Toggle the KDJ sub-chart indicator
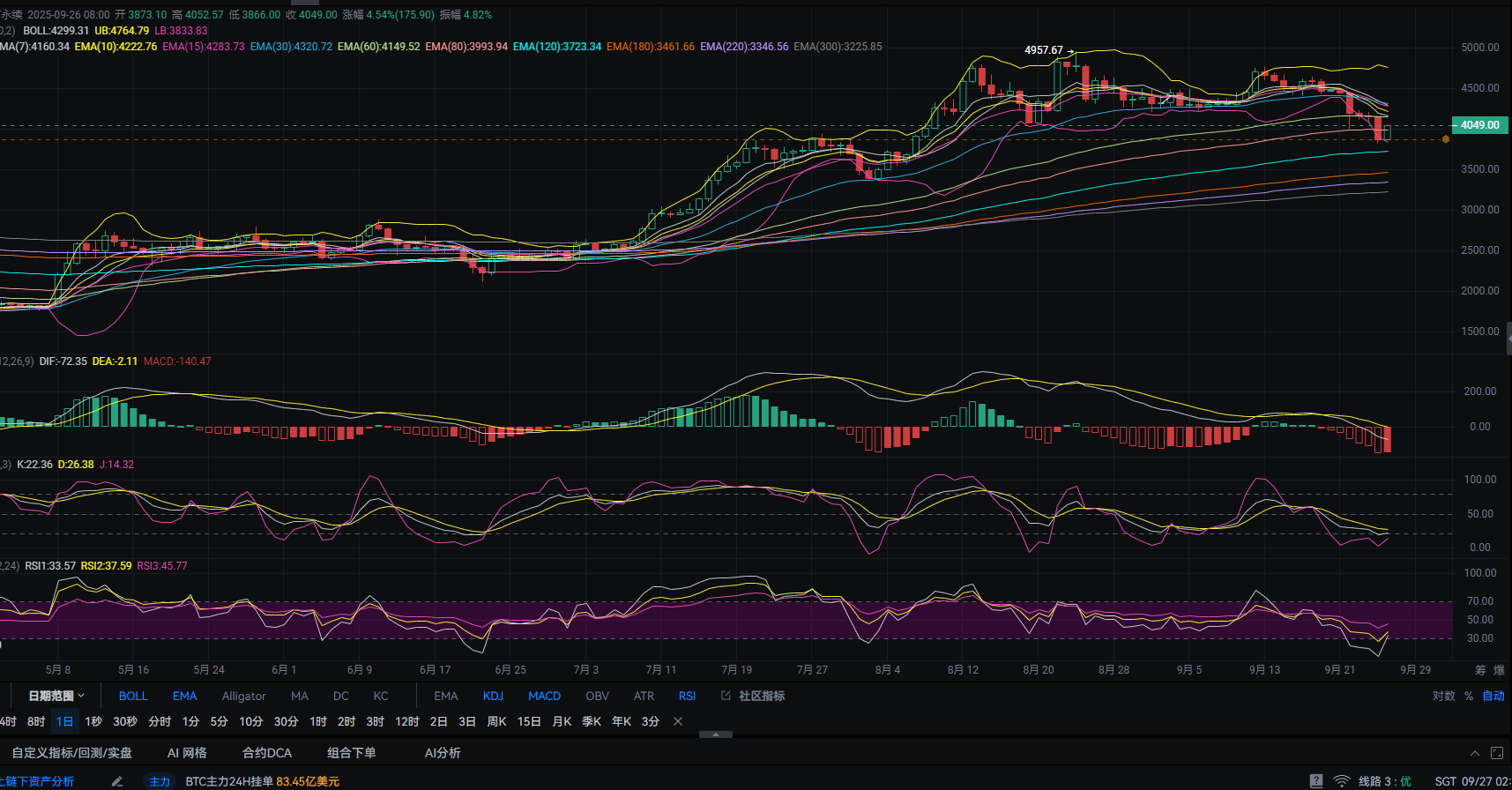1512x790 pixels. pyautogui.click(x=493, y=696)
